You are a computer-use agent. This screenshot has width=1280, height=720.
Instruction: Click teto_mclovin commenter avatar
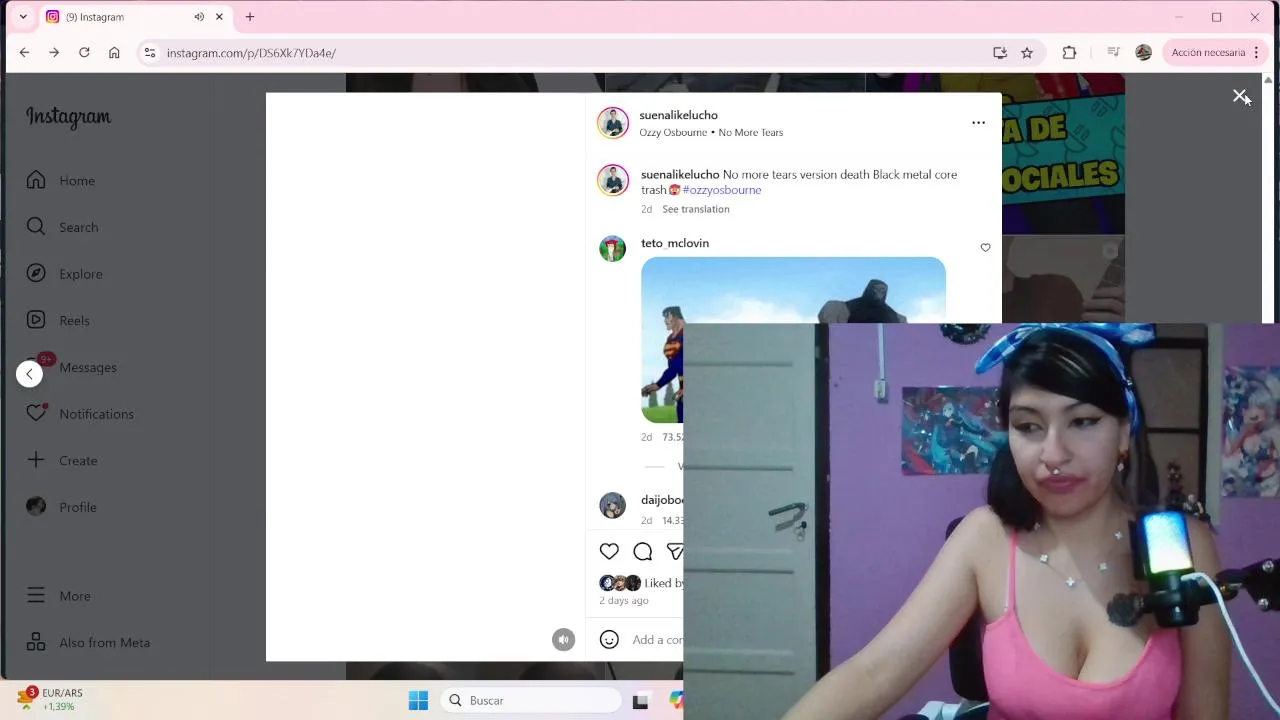(612, 249)
